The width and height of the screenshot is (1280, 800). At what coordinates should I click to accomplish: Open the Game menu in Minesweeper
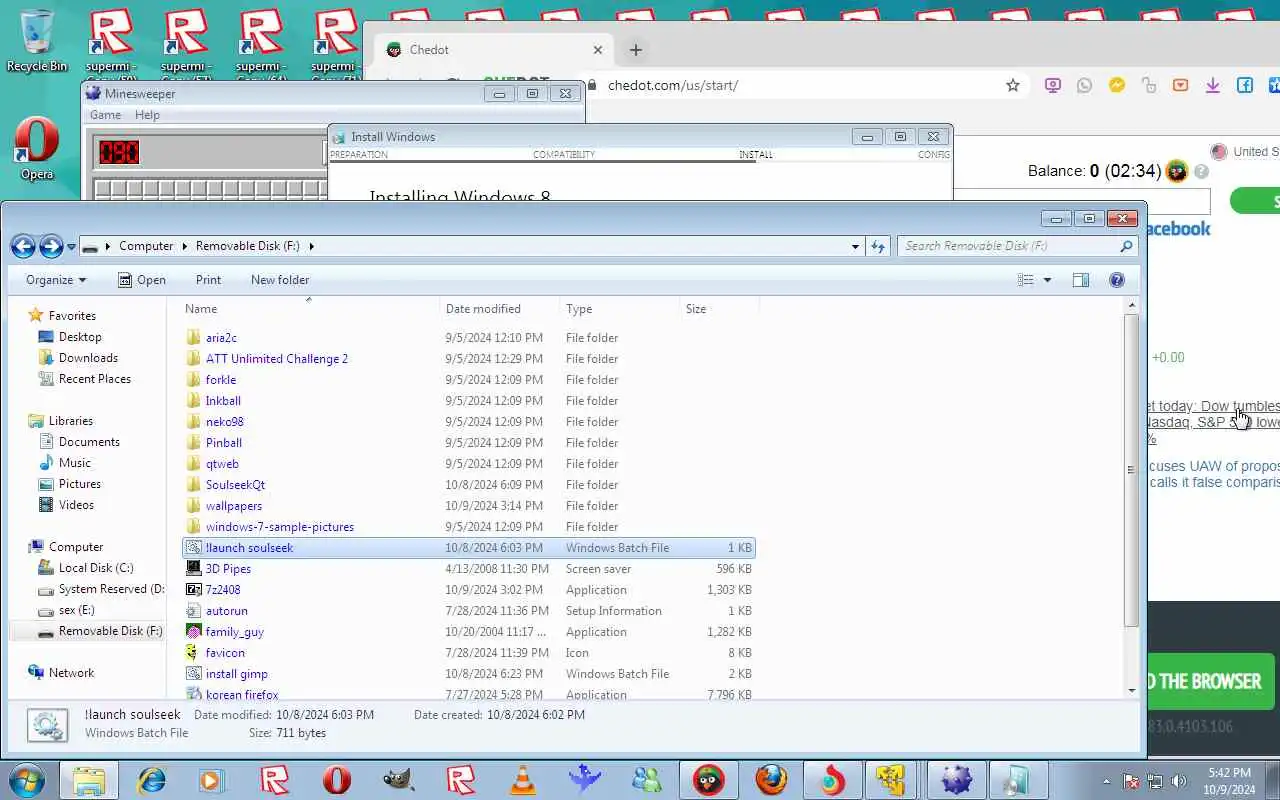pyautogui.click(x=105, y=115)
